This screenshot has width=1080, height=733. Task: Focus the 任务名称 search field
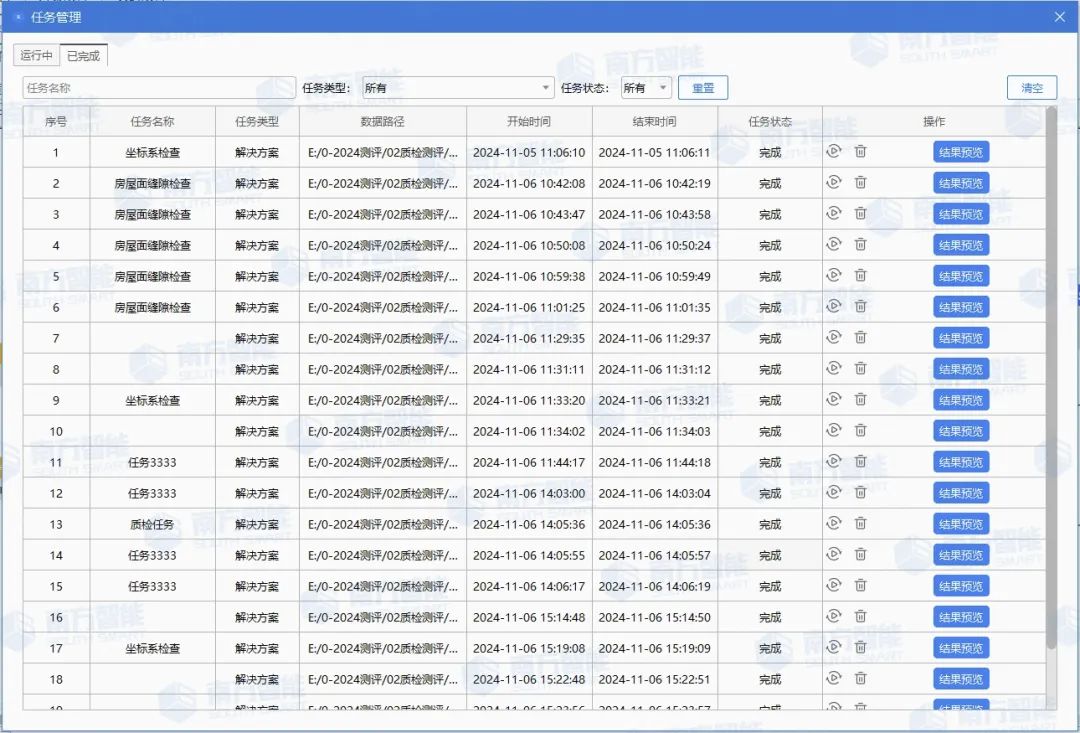point(159,87)
